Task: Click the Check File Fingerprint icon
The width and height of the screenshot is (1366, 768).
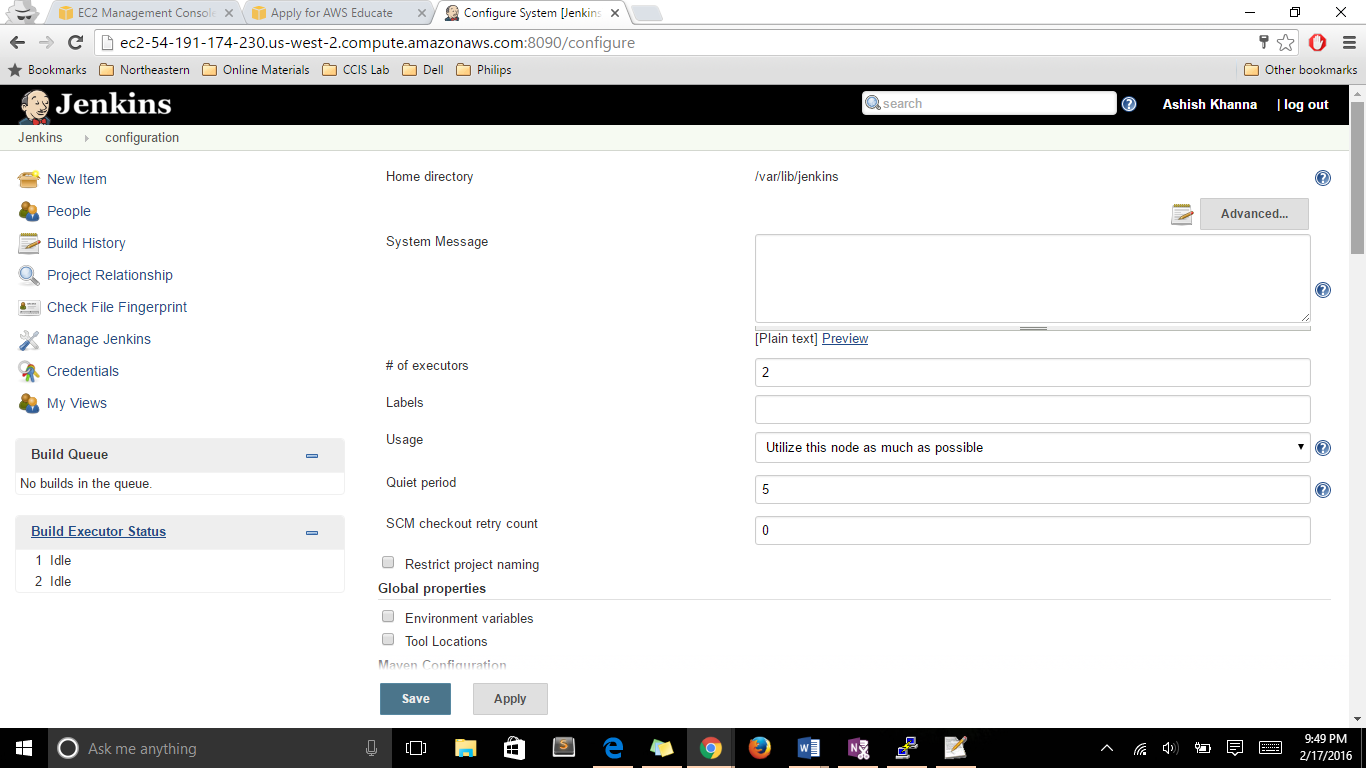Action: click(x=29, y=307)
